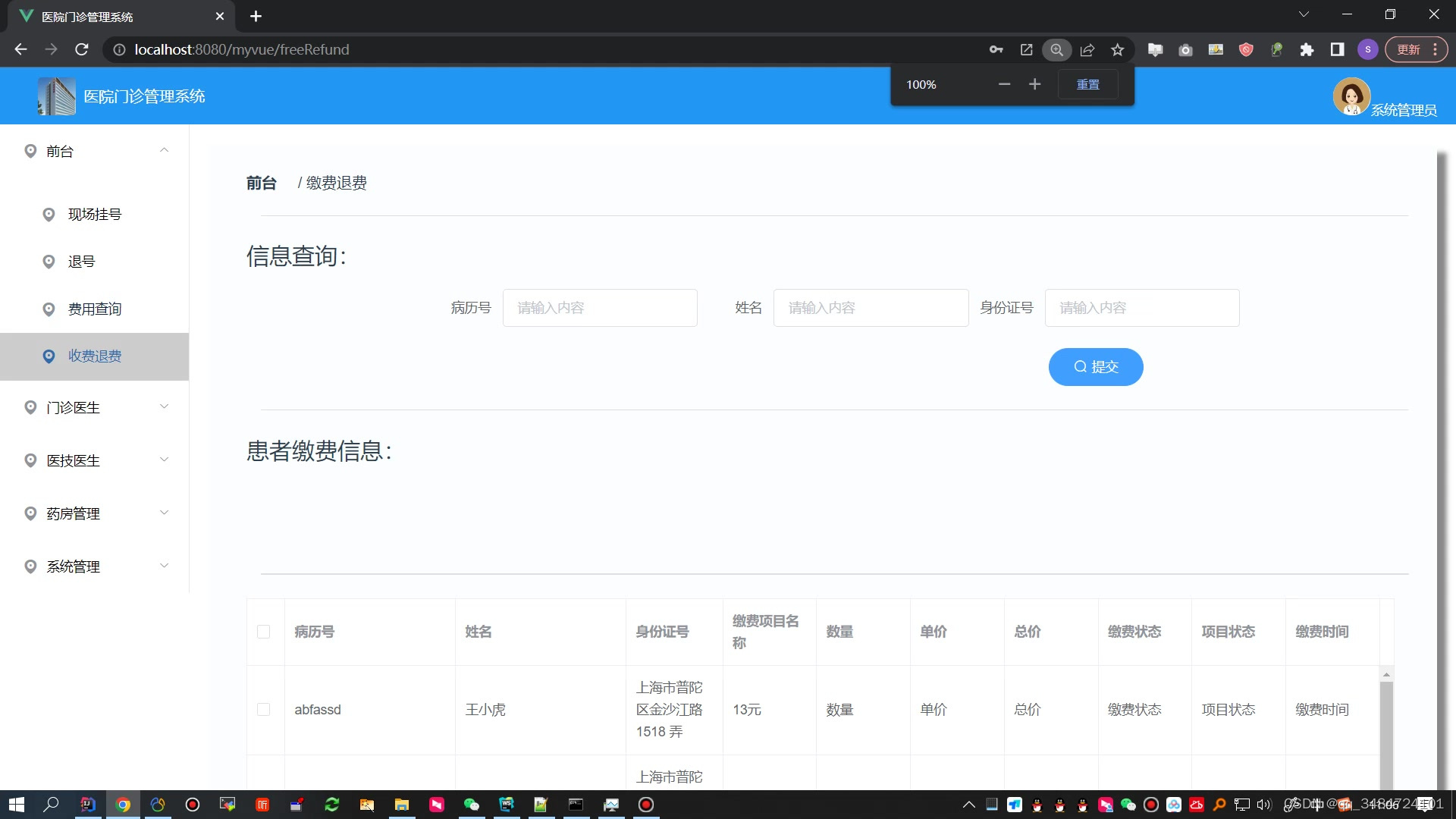1456x819 pixels.
Task: Check the row checkbox for abfassd
Action: coord(263,709)
